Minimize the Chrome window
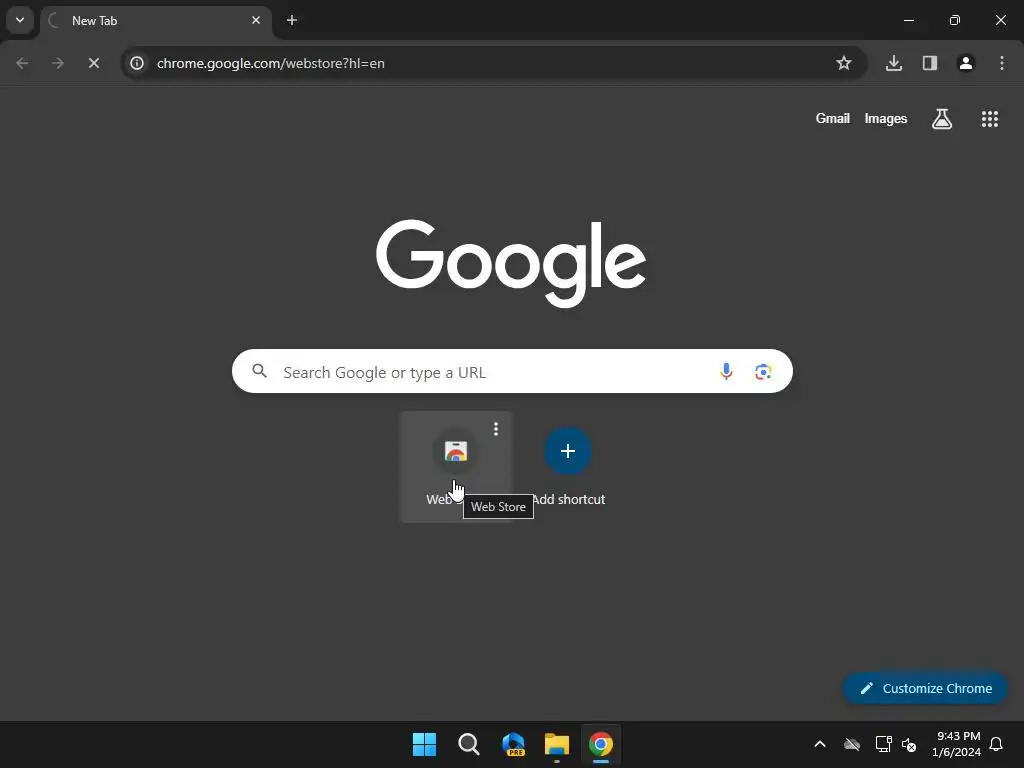The height and width of the screenshot is (768, 1024). [x=909, y=20]
